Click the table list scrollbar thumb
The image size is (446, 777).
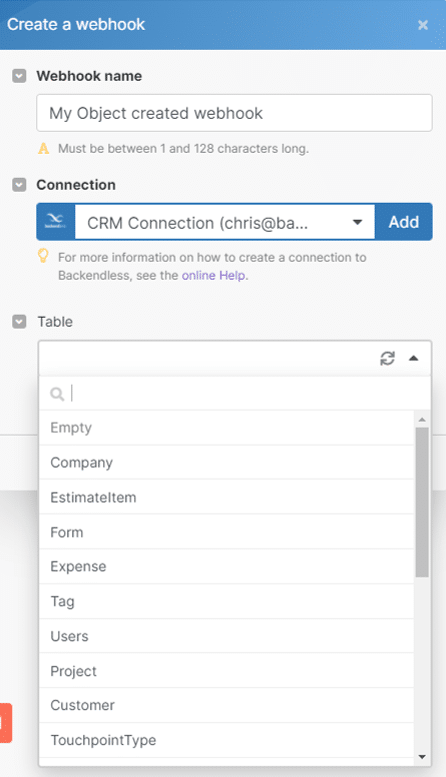422,502
